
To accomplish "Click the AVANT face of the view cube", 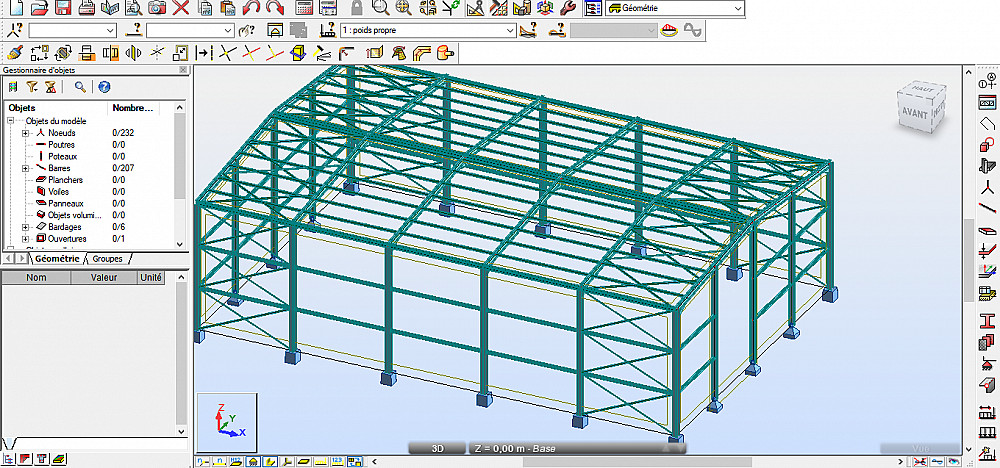I will [x=915, y=113].
